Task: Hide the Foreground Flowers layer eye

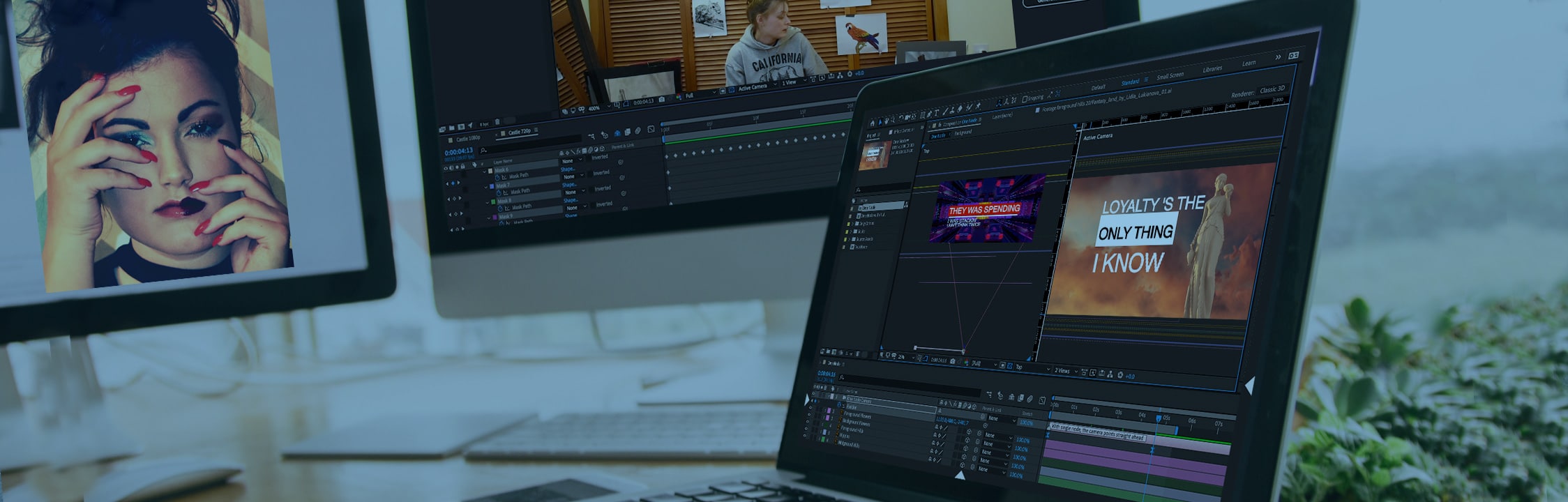Action: pyautogui.click(x=811, y=407)
